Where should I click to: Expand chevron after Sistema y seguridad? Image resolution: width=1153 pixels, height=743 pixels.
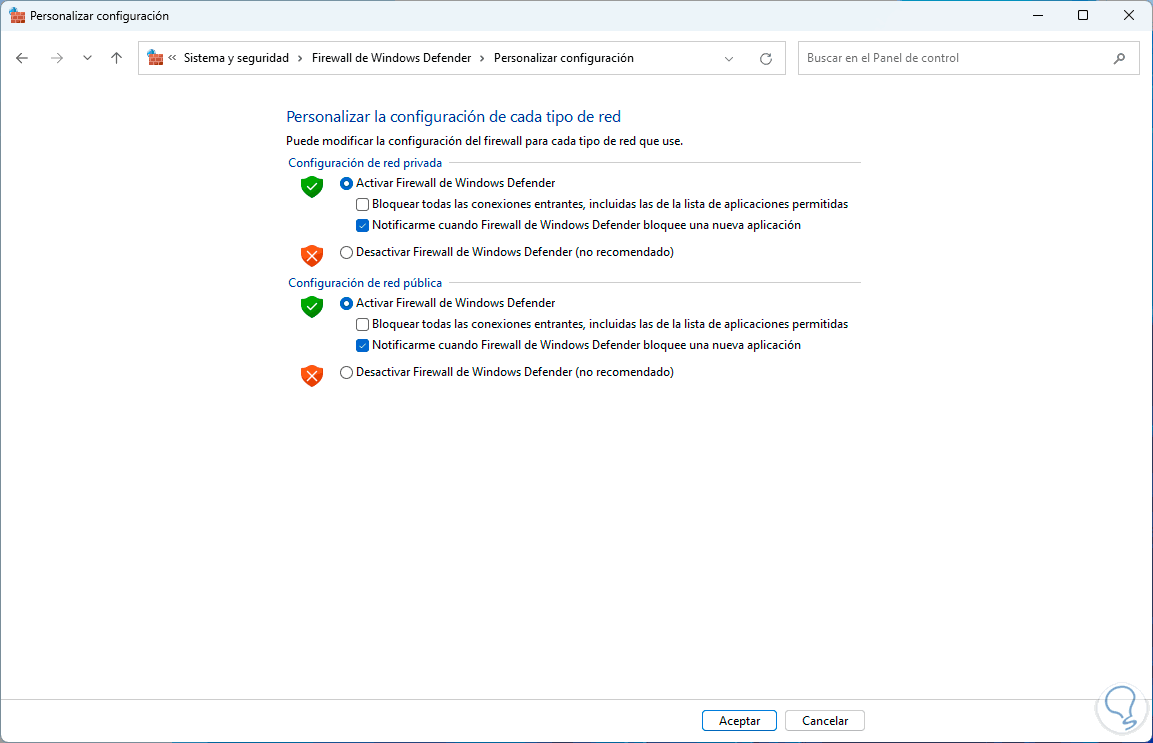[300, 58]
